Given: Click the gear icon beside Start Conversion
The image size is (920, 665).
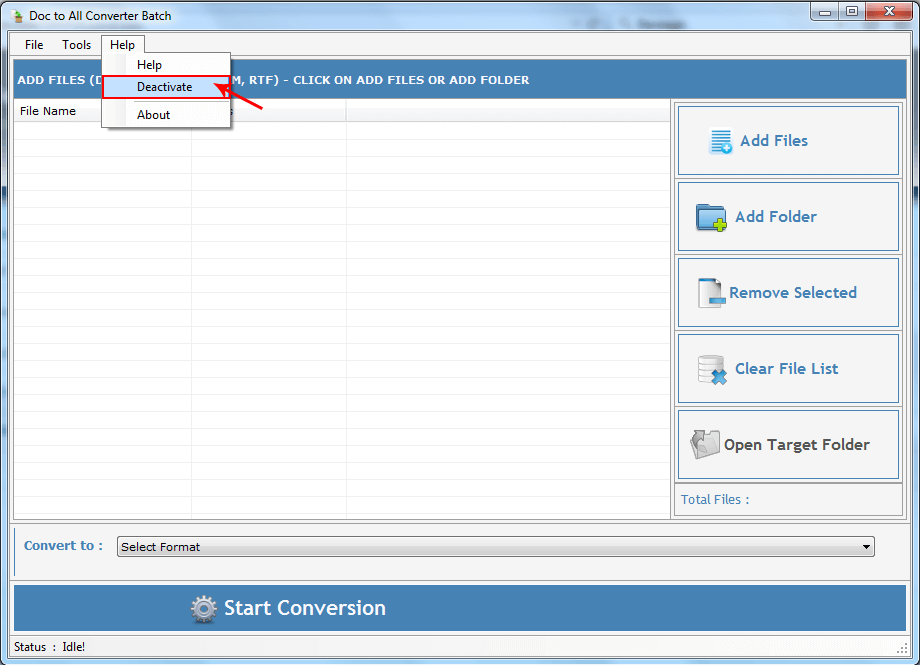Looking at the screenshot, I should point(204,609).
